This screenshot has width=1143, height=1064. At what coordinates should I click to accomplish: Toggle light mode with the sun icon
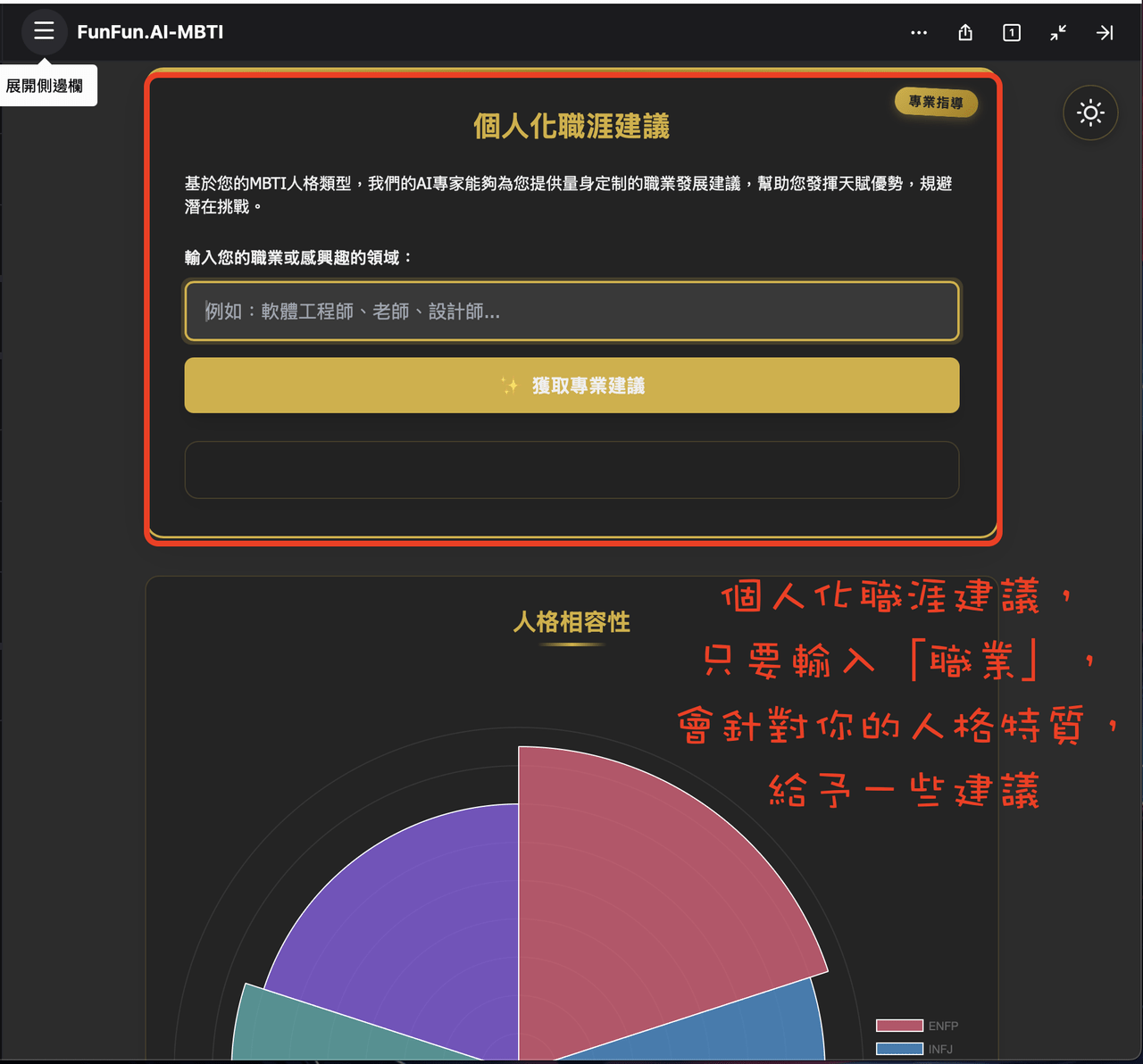1090,113
